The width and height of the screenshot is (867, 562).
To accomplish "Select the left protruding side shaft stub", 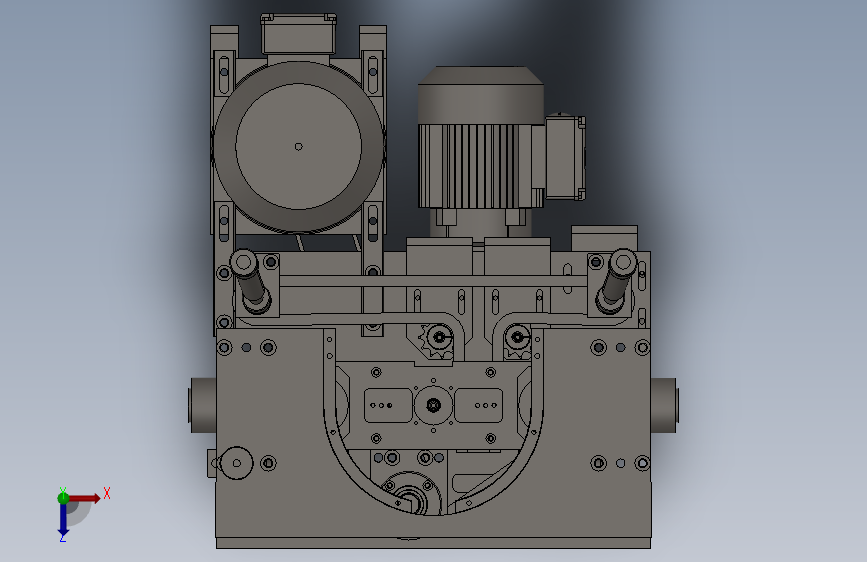I will (x=203, y=405).
